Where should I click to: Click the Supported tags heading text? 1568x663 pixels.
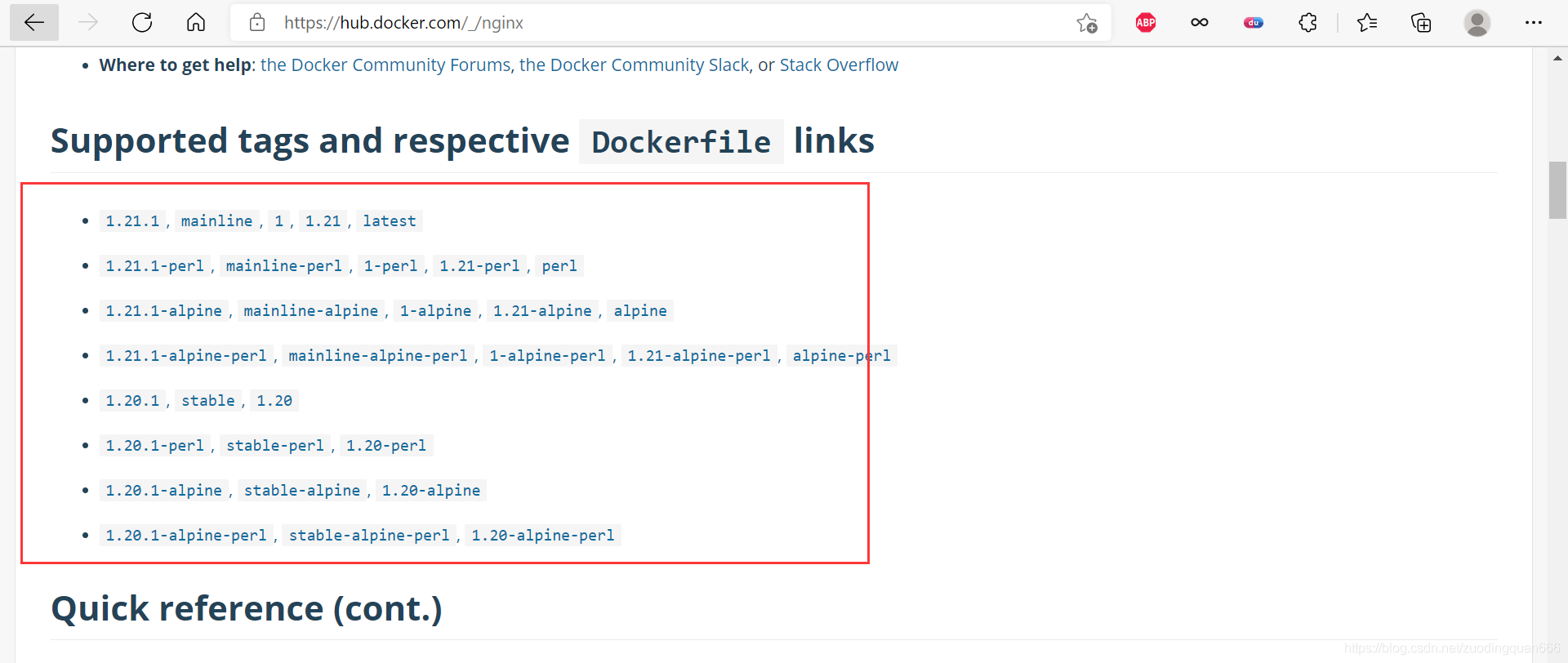(462, 141)
